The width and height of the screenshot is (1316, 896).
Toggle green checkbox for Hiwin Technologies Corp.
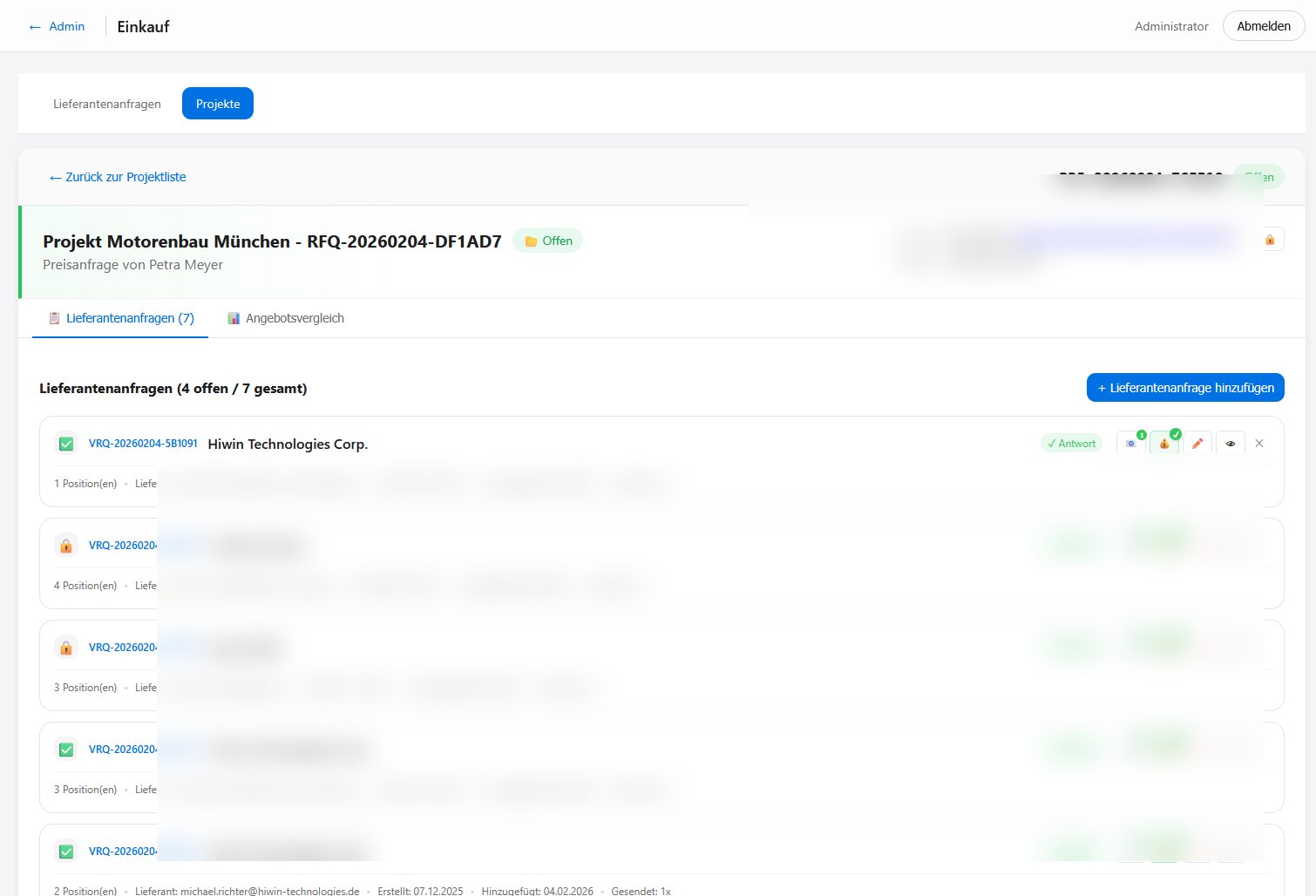pyautogui.click(x=66, y=444)
